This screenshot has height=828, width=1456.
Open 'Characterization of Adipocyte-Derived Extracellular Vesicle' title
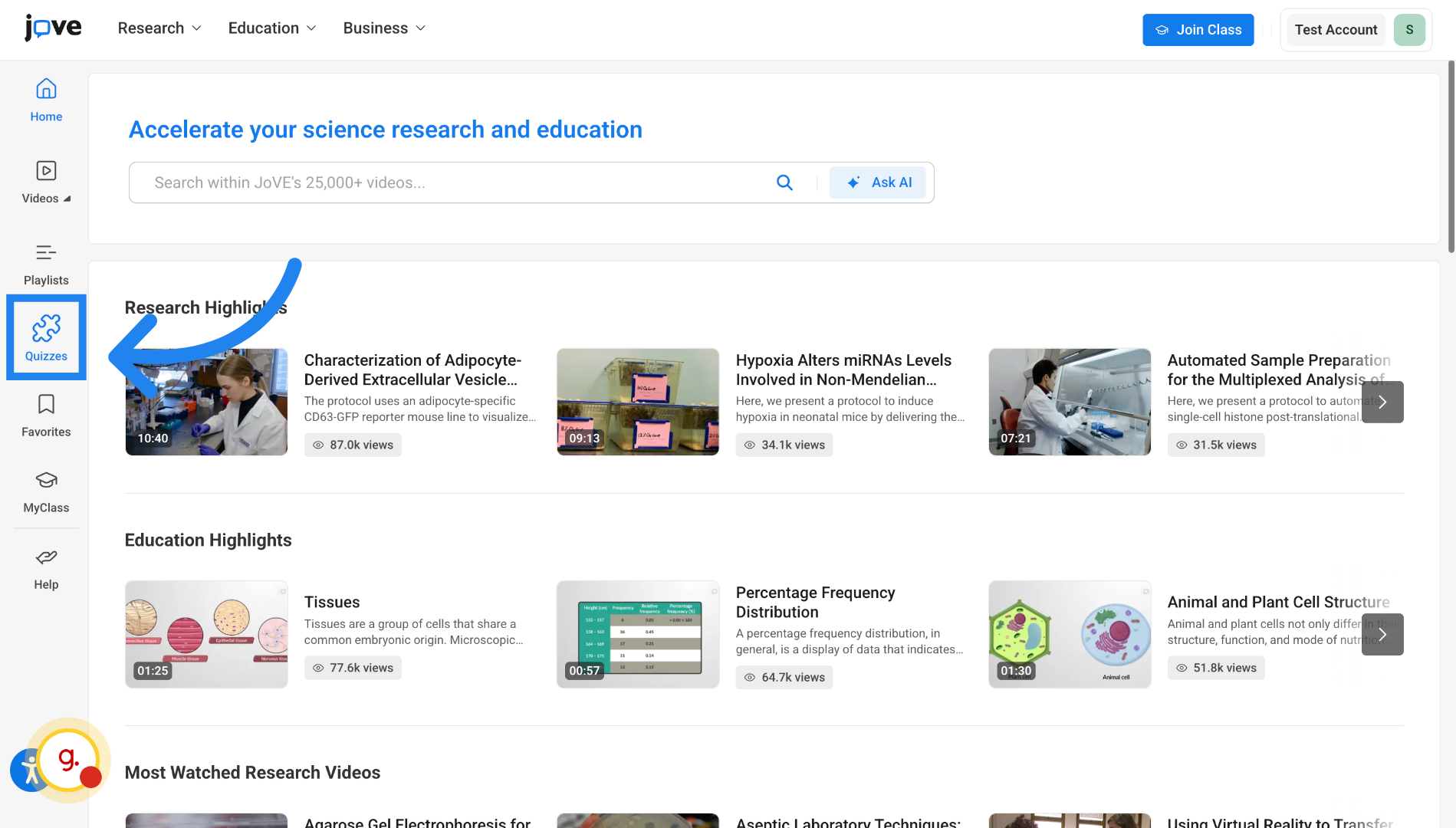[x=412, y=370]
